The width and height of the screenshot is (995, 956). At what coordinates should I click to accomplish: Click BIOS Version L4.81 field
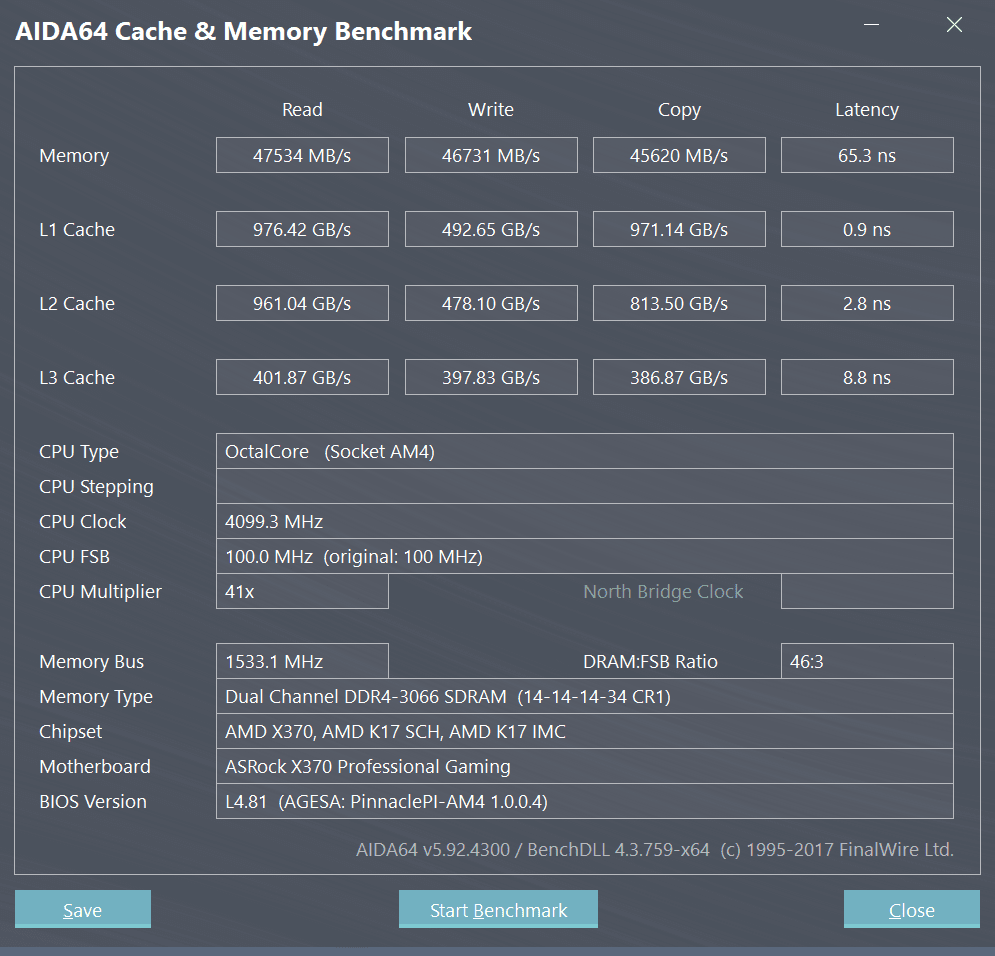coord(584,801)
